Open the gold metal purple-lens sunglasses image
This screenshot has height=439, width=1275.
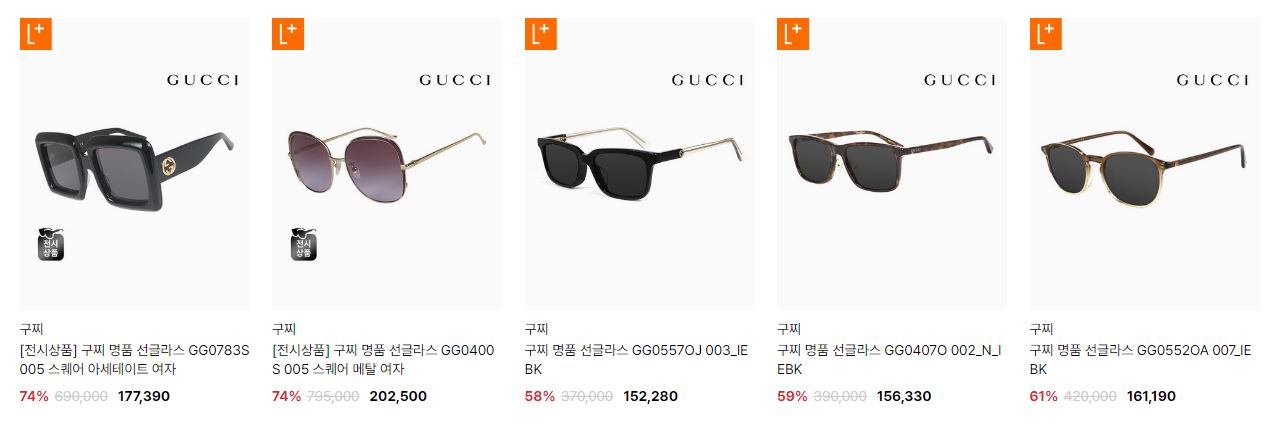(387, 164)
